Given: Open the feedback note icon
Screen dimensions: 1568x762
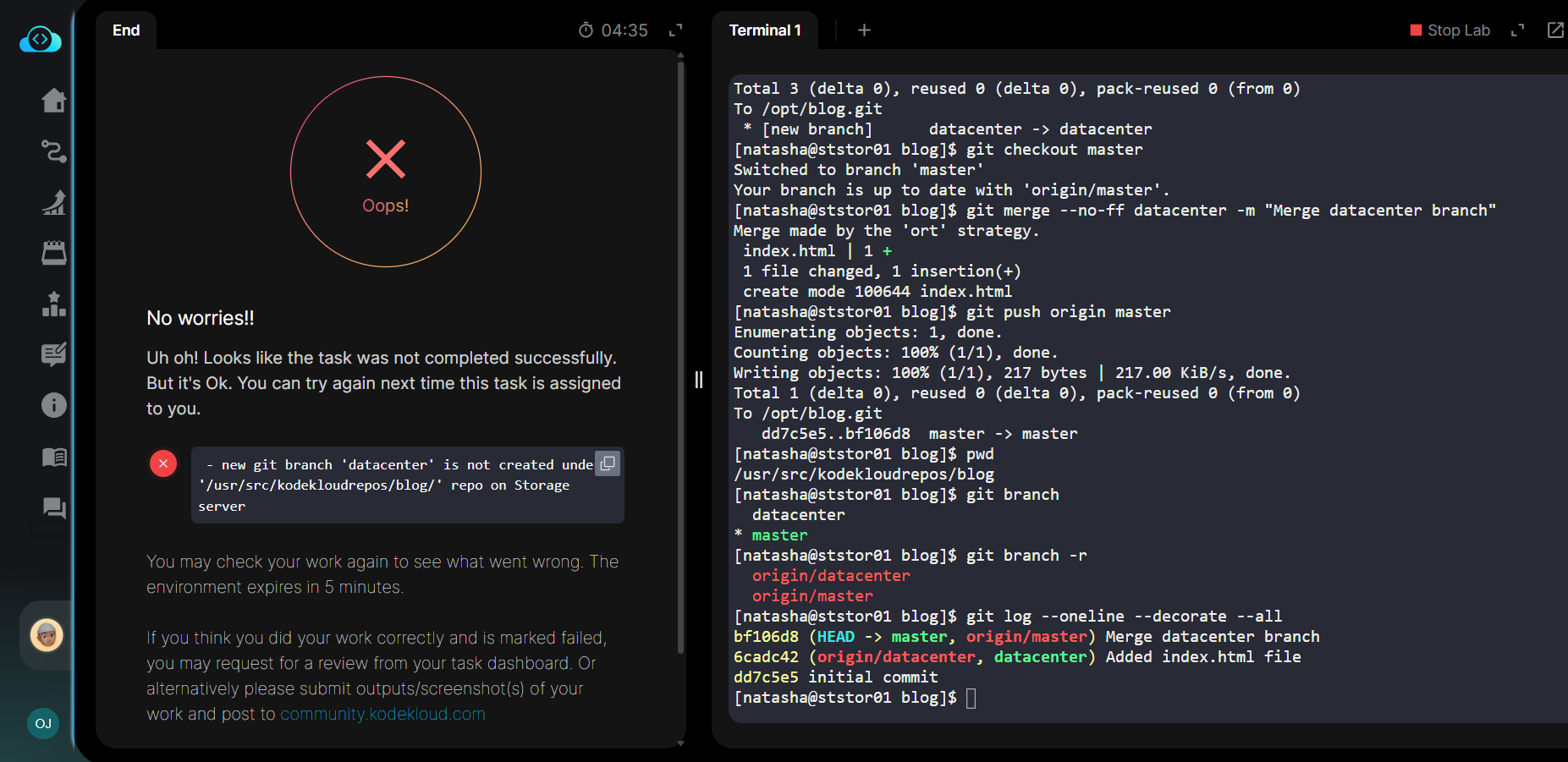Looking at the screenshot, I should coord(53,354).
